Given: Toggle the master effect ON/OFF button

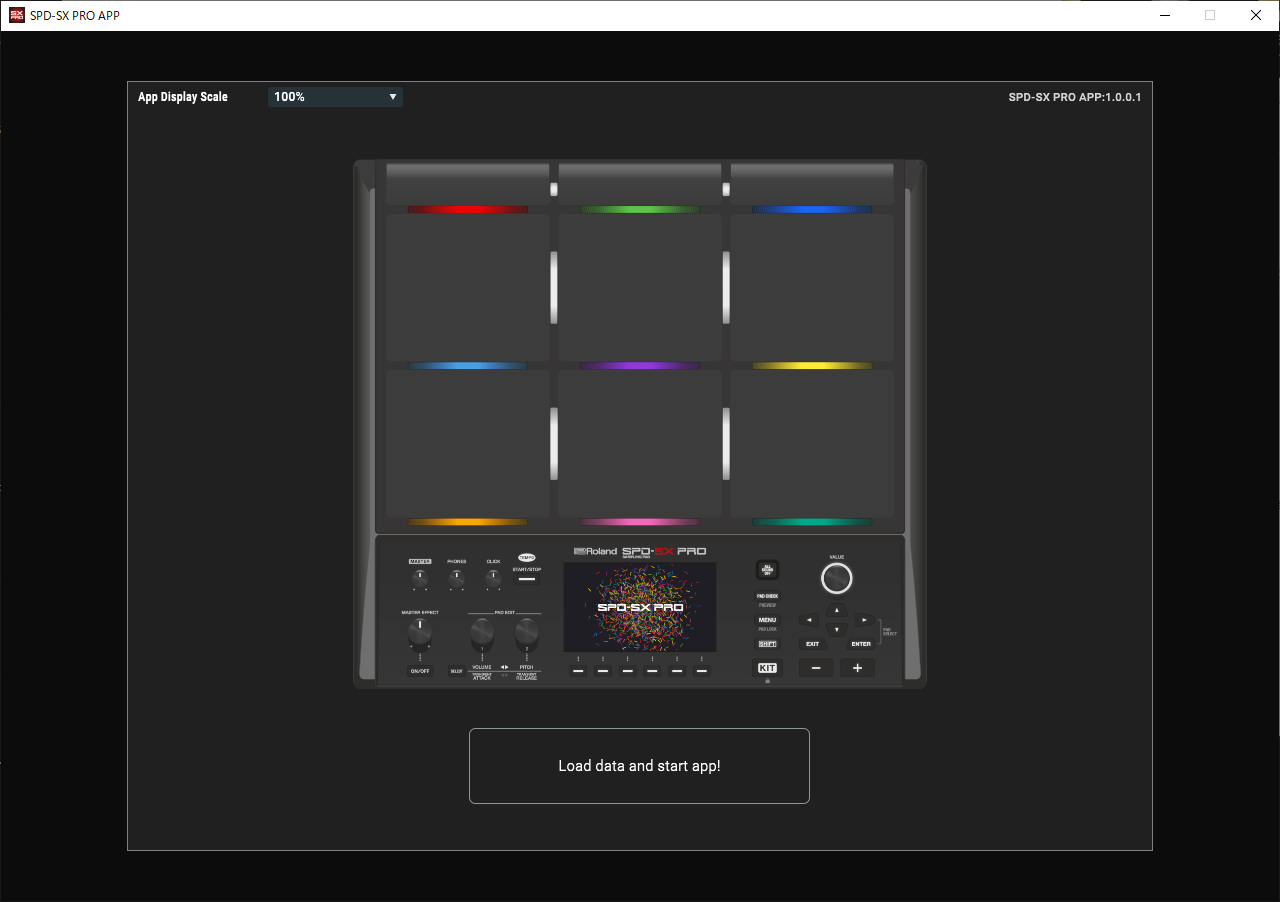Looking at the screenshot, I should click(420, 671).
